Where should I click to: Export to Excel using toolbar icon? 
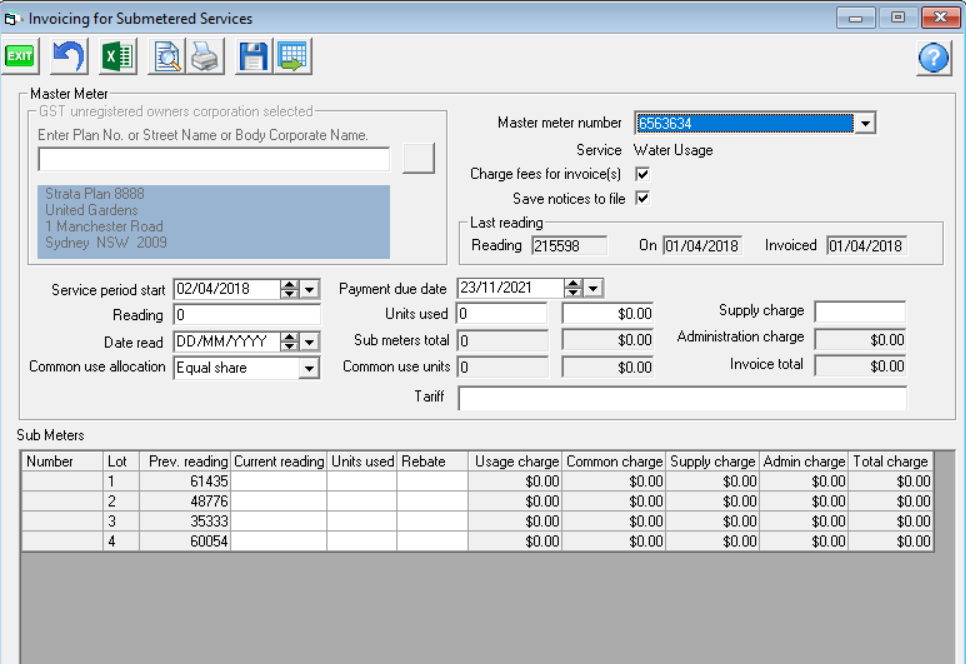[117, 57]
